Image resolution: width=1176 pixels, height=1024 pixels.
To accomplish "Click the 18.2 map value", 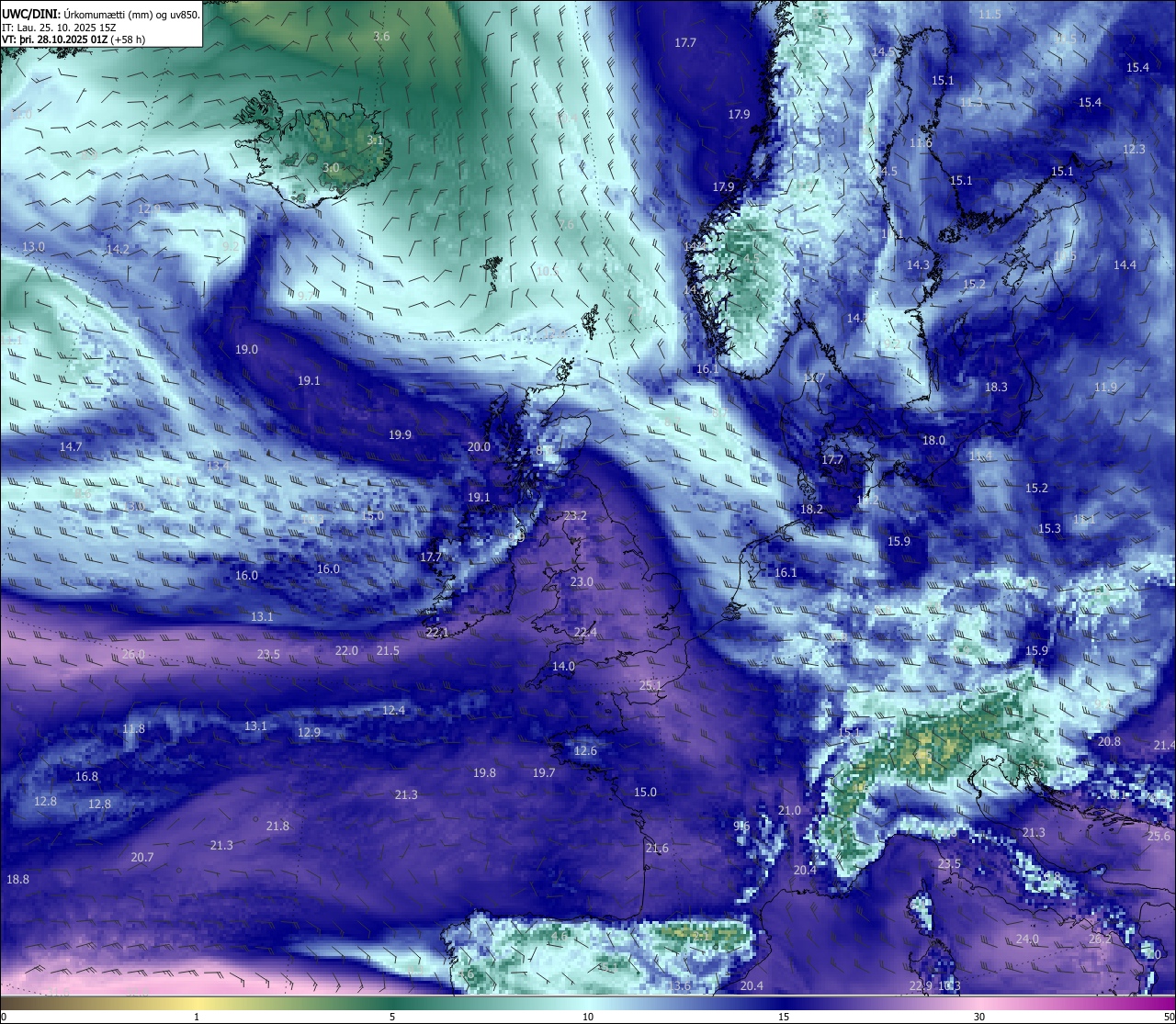I will click(811, 510).
